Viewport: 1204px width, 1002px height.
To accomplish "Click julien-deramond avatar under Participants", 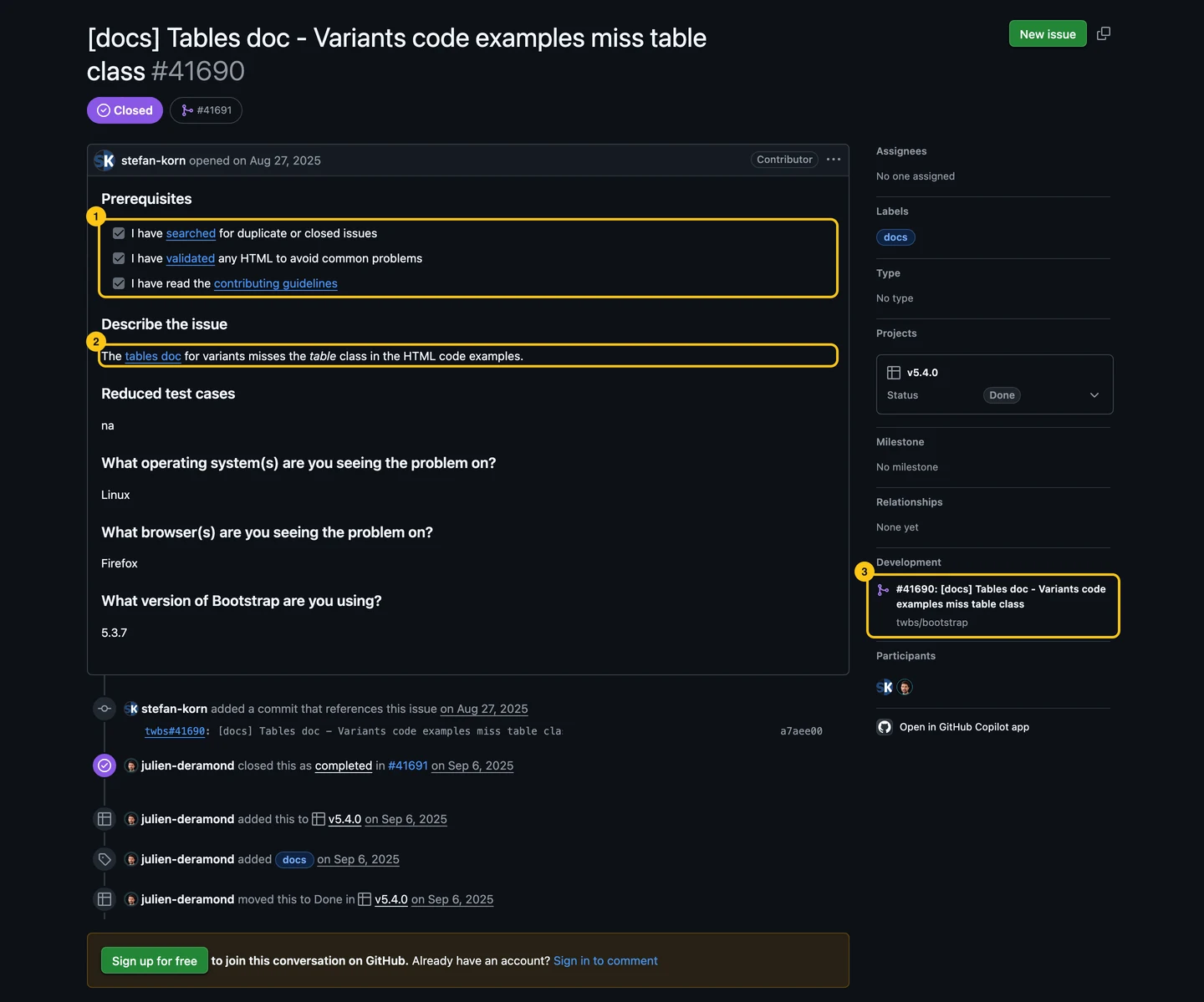I will 905,688.
